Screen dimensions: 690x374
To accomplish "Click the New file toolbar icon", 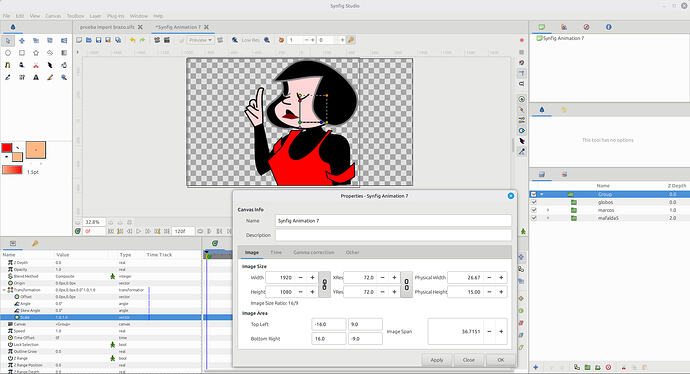I will pyautogui.click(x=79, y=40).
